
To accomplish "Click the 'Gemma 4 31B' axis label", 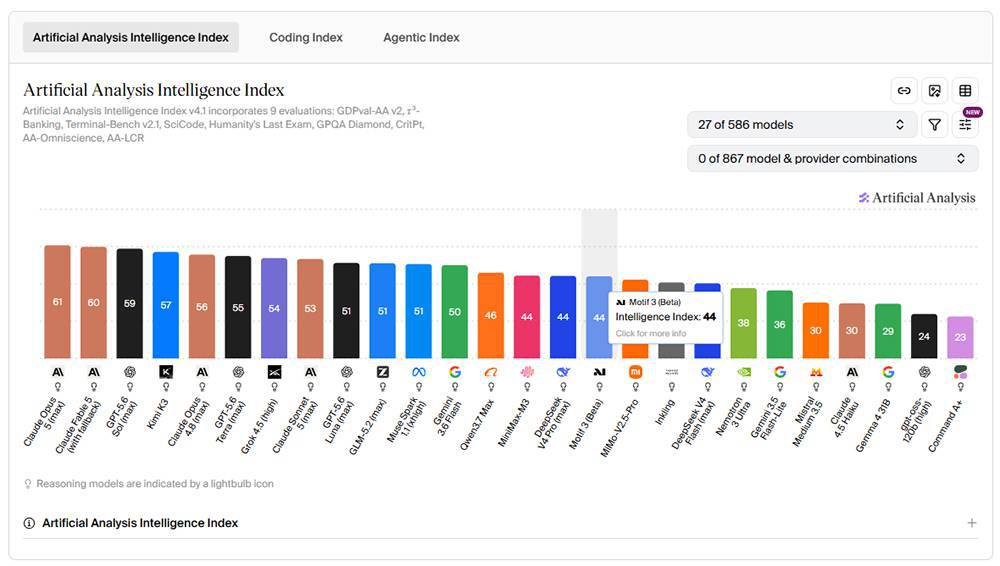I will [874, 426].
